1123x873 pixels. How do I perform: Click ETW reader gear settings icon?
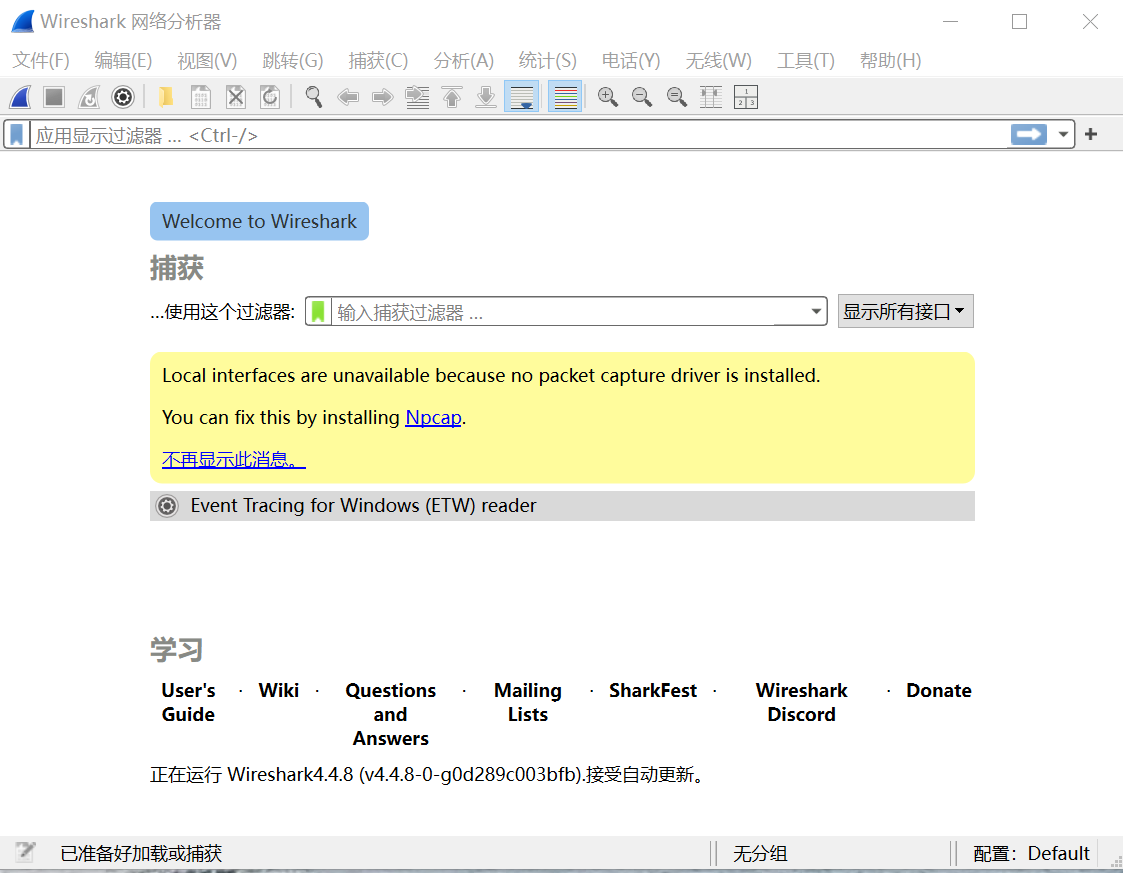(x=167, y=506)
